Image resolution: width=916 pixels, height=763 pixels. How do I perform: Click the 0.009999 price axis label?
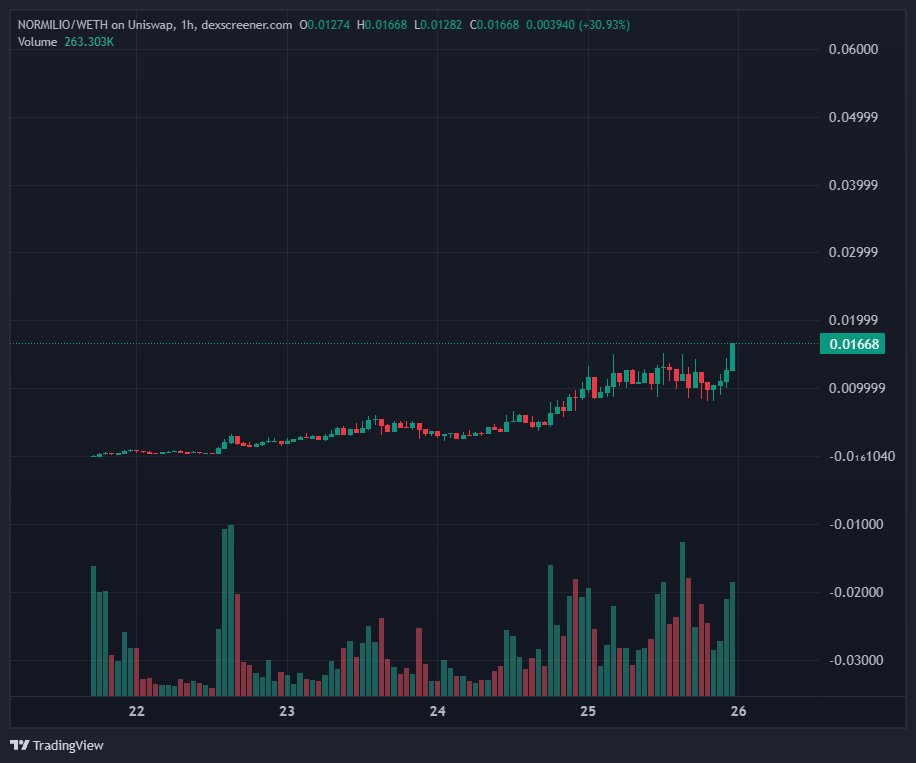(856, 388)
